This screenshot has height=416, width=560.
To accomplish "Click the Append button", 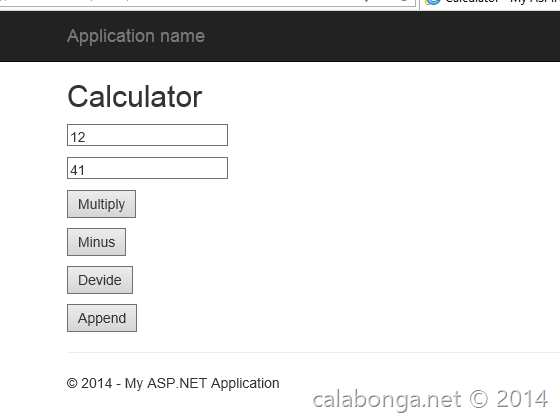I will pos(102,318).
